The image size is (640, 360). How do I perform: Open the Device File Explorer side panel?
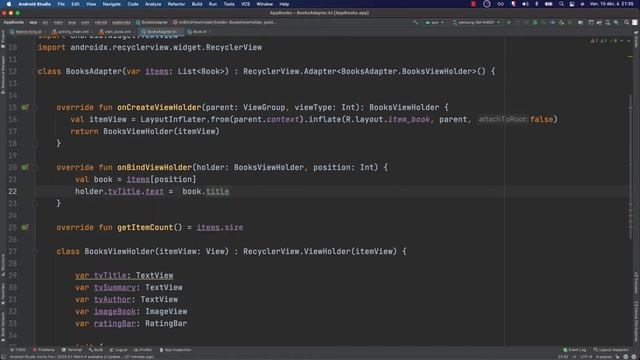[636, 320]
